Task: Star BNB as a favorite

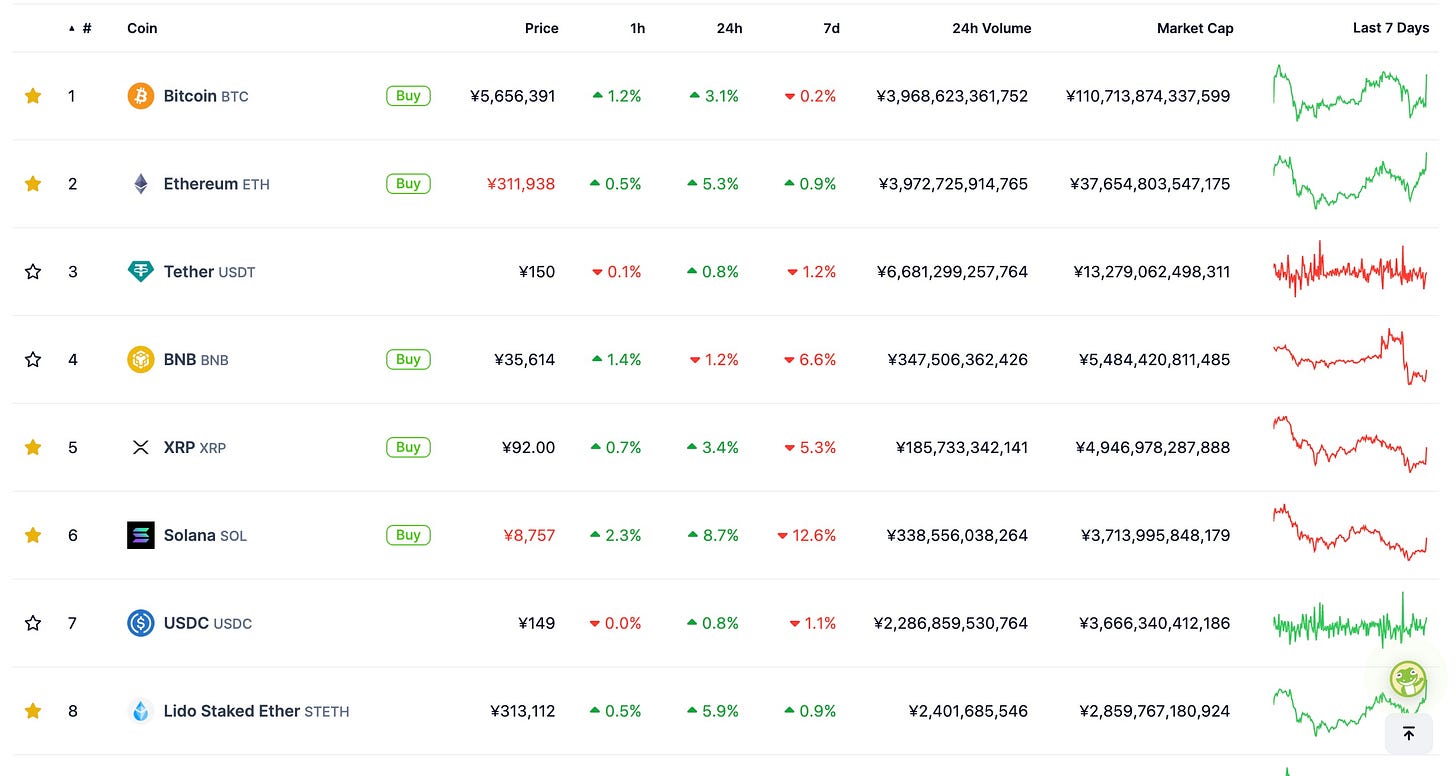Action: (x=33, y=360)
